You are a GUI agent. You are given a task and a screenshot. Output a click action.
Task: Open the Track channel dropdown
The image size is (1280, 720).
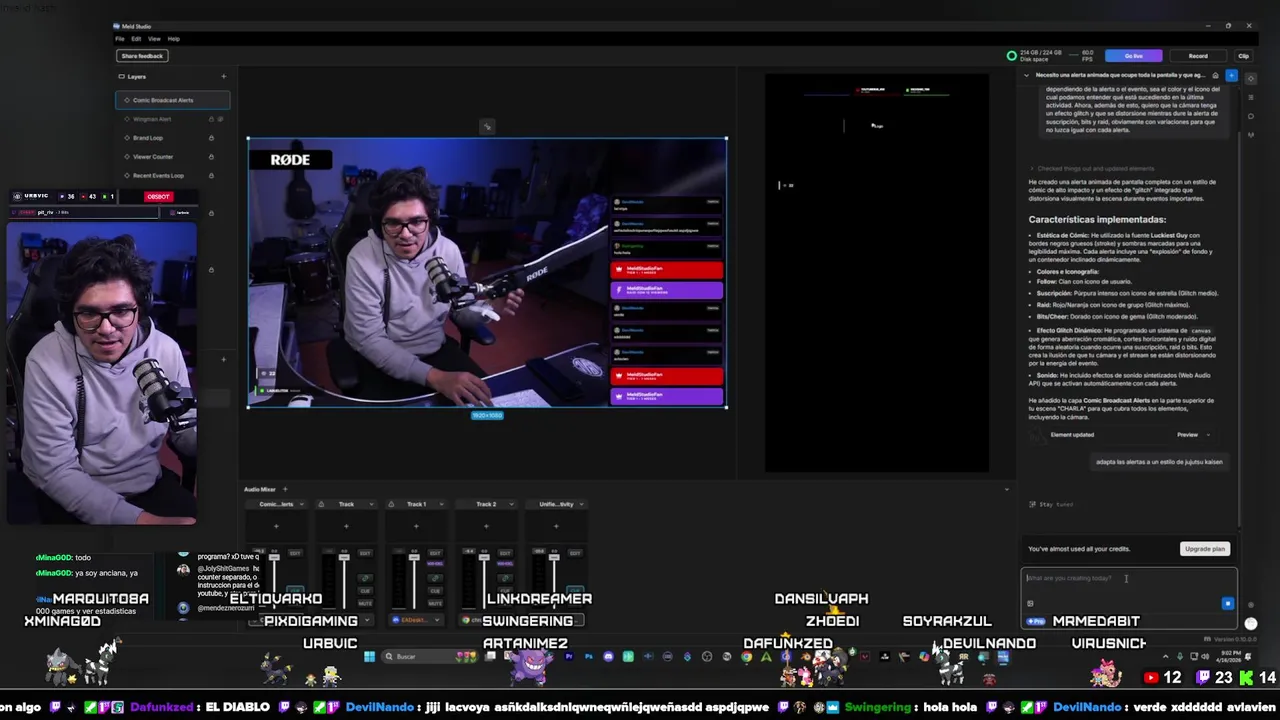(x=371, y=504)
